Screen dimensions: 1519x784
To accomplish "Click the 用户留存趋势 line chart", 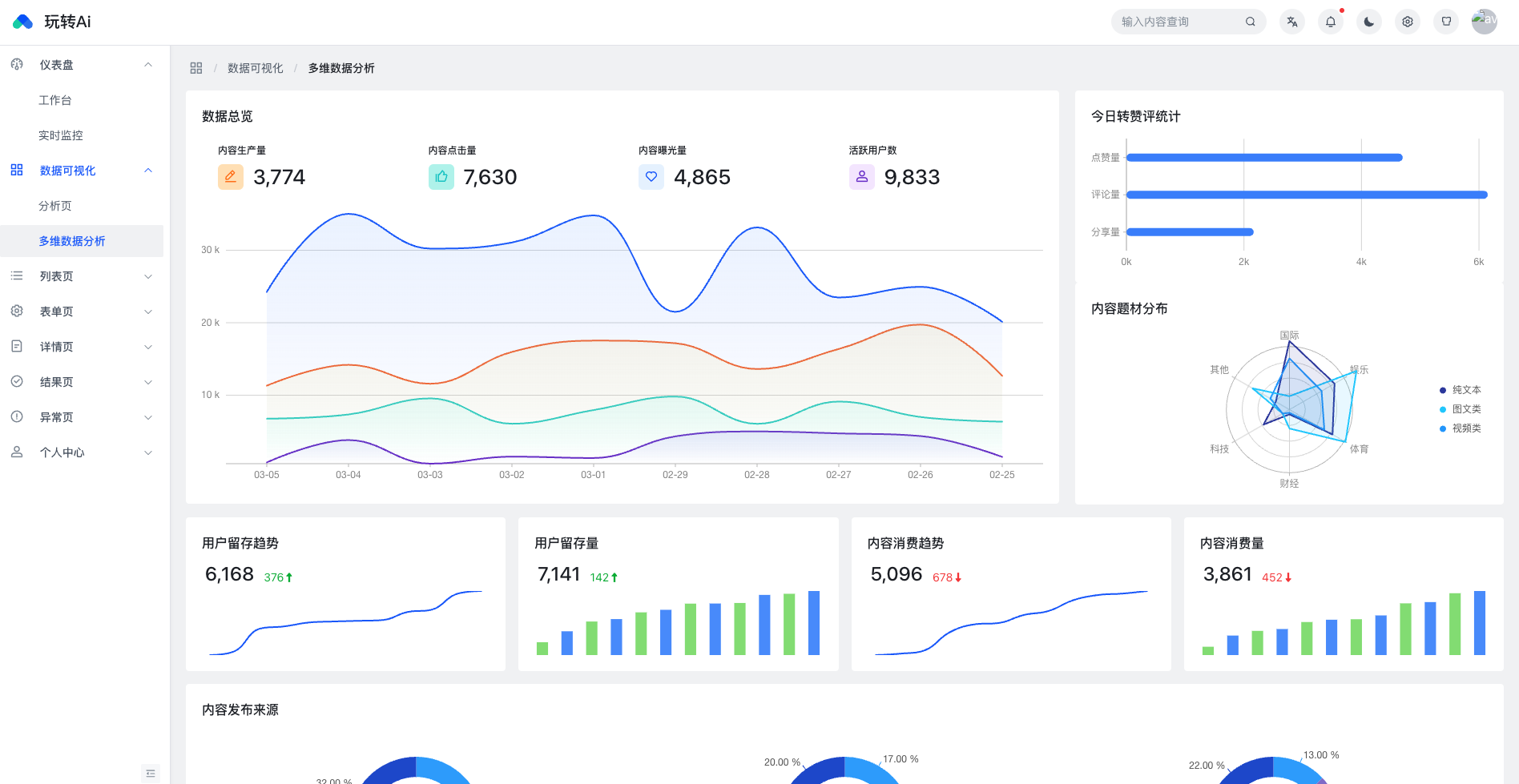I will point(345,623).
